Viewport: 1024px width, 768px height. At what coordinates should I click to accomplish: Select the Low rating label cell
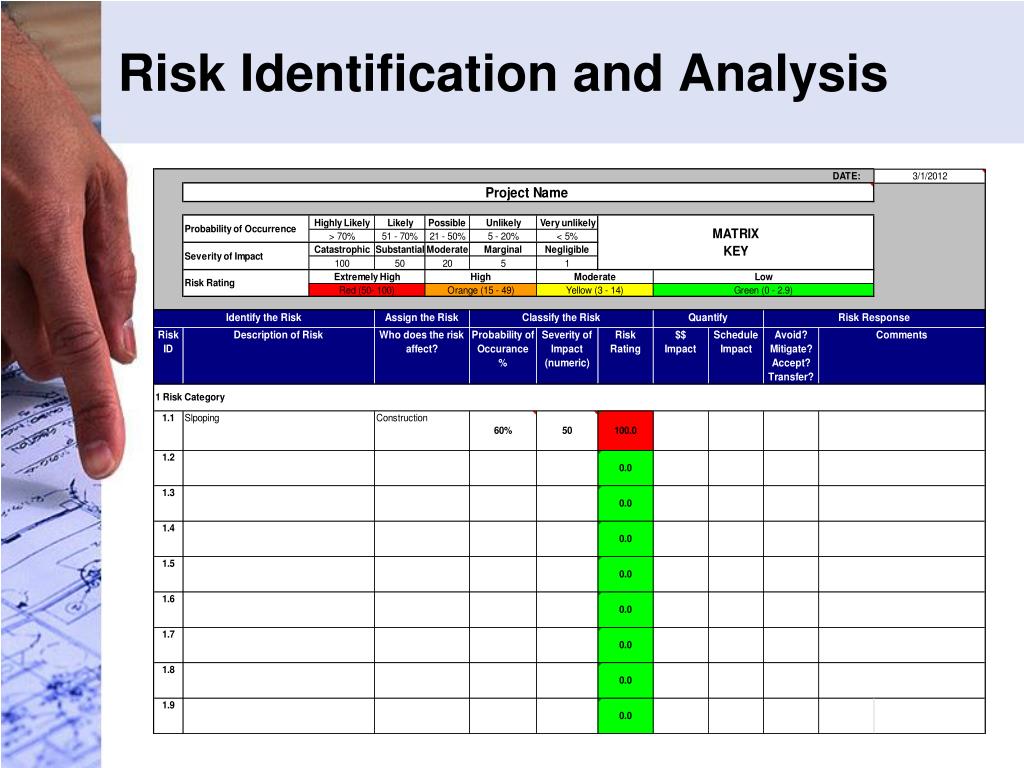(763, 277)
